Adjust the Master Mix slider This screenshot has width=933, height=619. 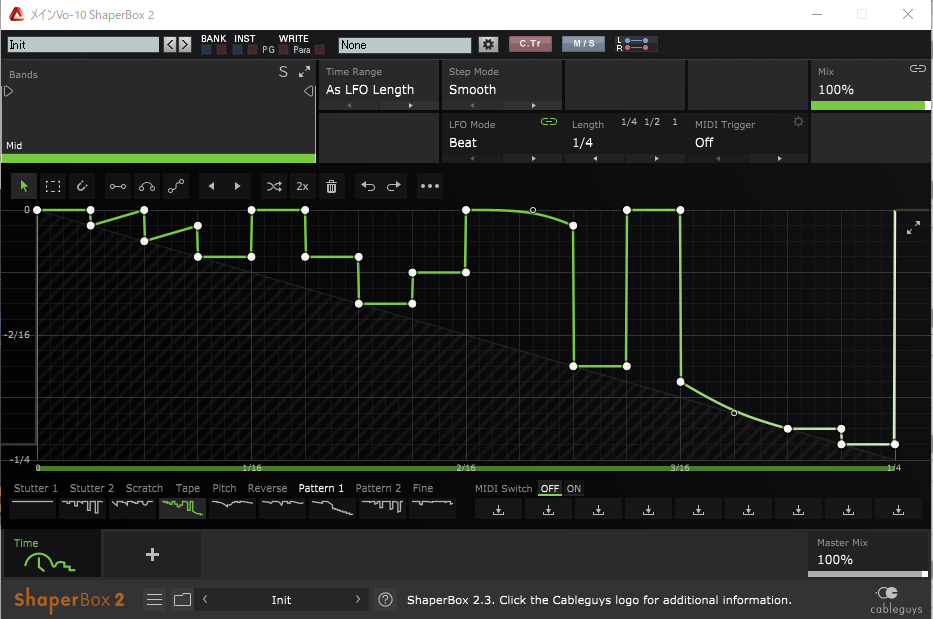tap(868, 574)
